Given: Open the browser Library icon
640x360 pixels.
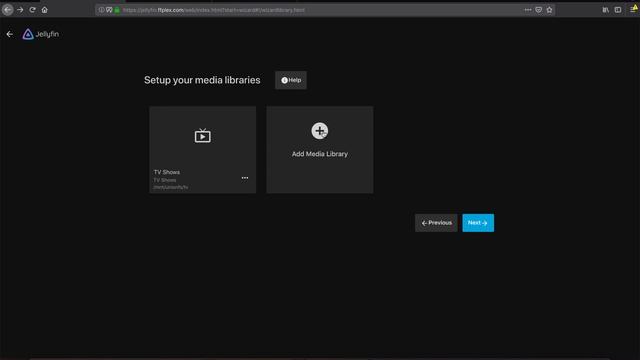Looking at the screenshot, I should coord(606,10).
